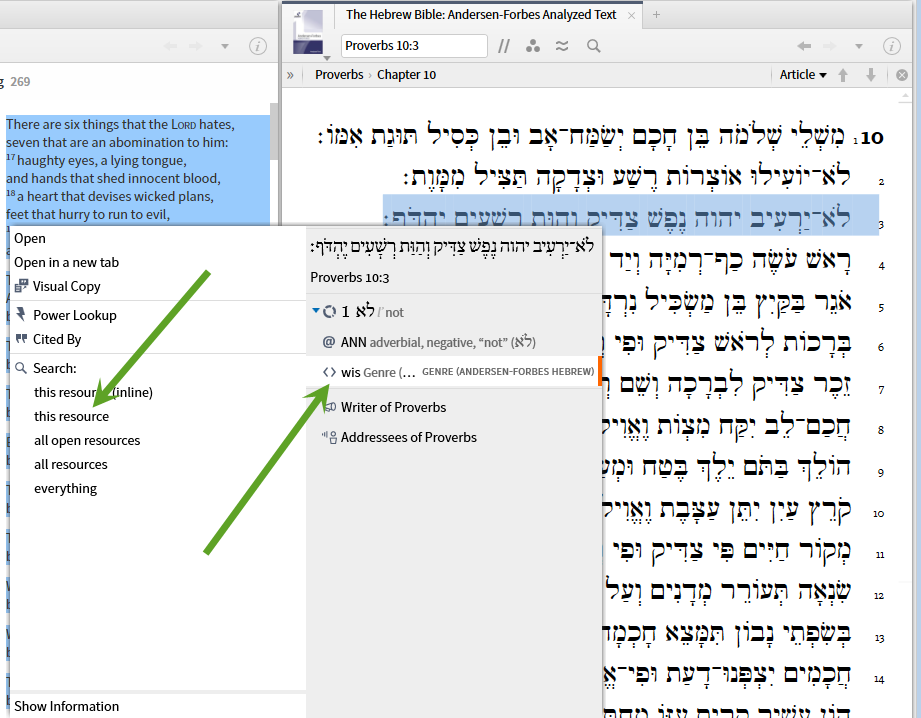Click the parallel passages slashes icon
This screenshot has width=921, height=718.
504,46
